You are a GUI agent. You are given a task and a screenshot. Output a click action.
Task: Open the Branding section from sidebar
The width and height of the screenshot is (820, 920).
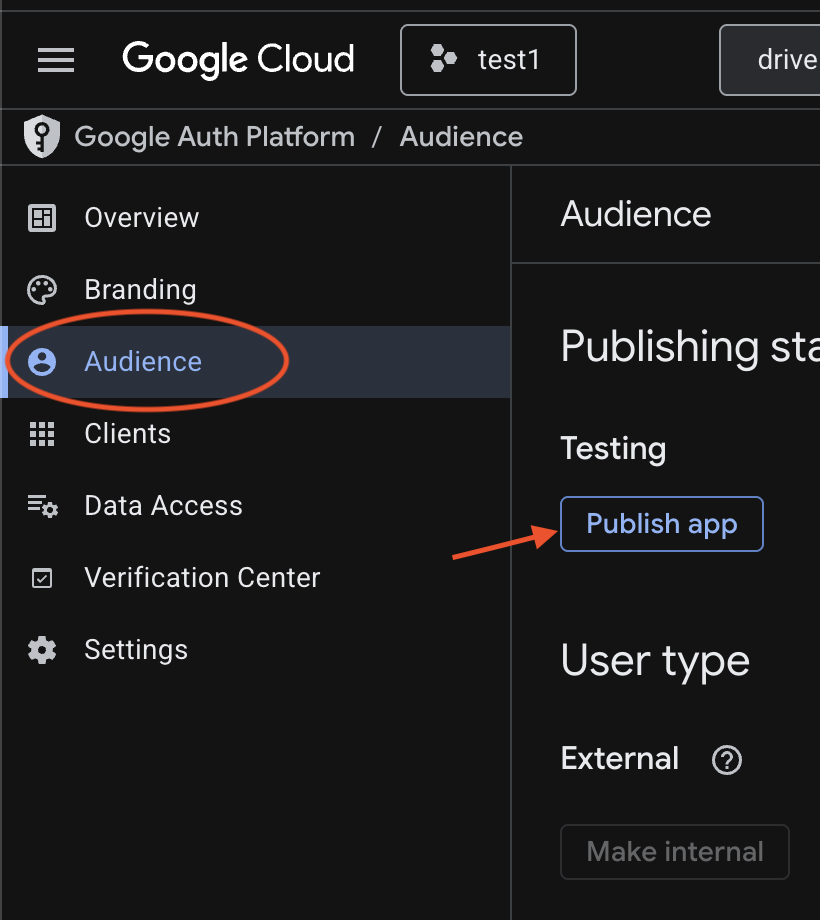click(x=140, y=289)
